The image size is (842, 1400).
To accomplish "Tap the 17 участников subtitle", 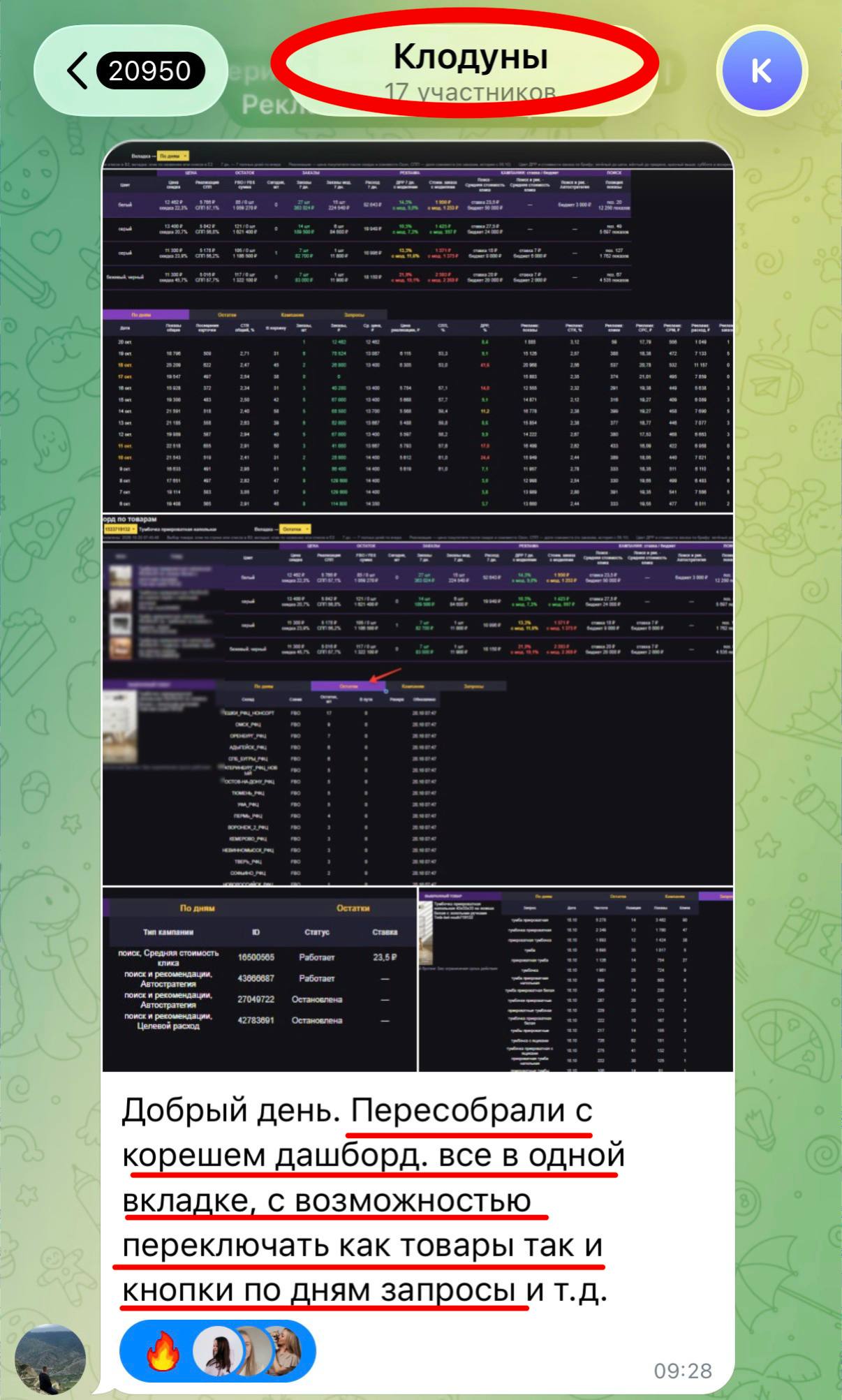I will [x=470, y=91].
